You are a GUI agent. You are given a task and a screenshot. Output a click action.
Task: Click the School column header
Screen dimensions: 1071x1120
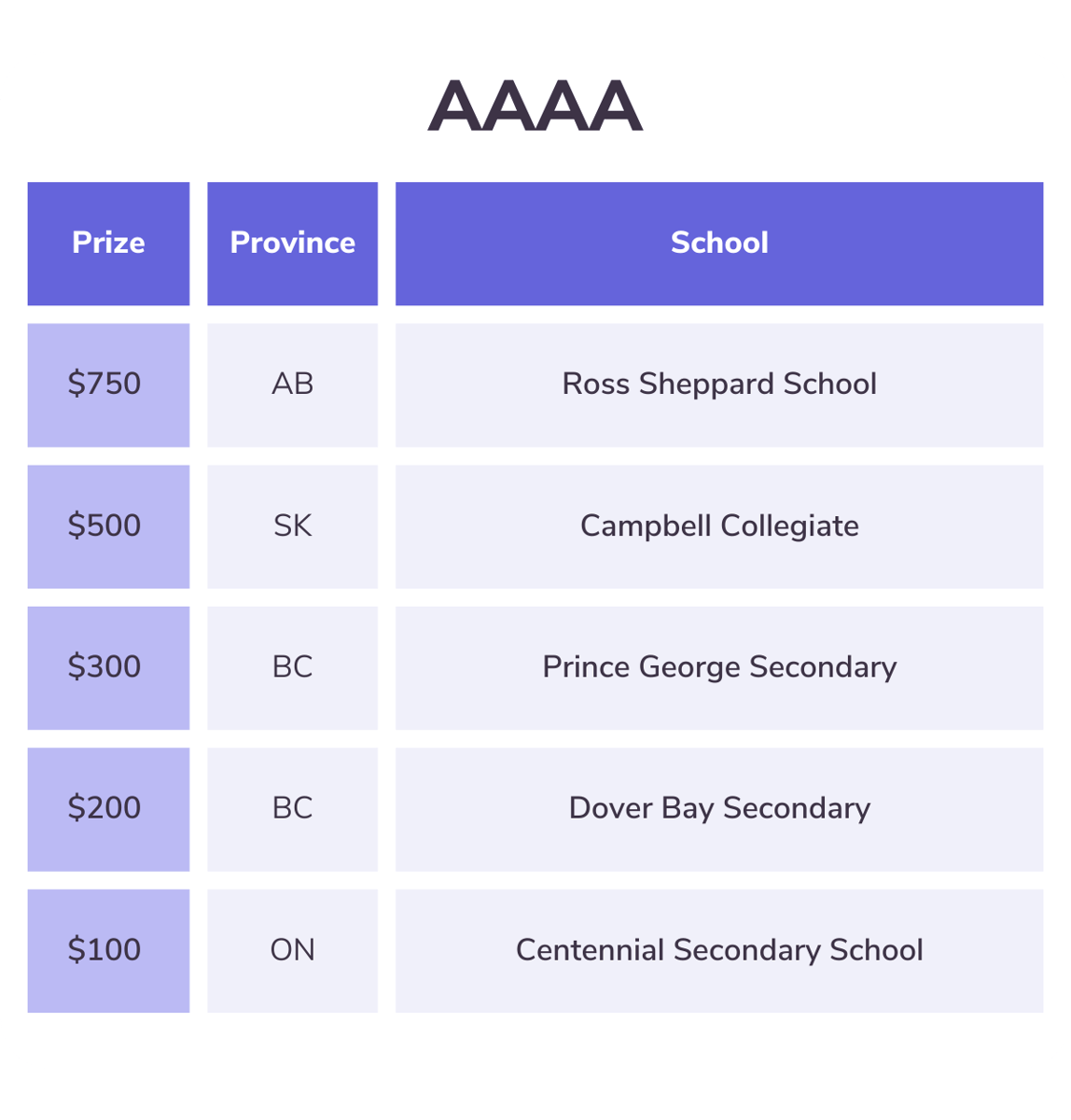pyautogui.click(x=718, y=243)
